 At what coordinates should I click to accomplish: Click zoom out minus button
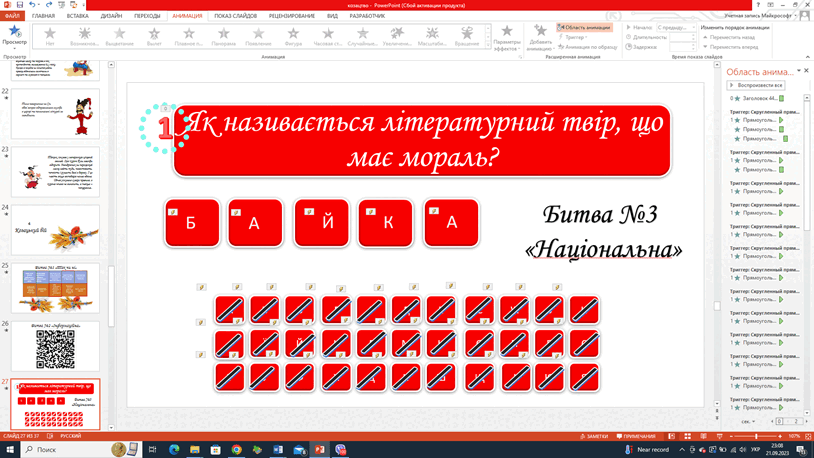click(731, 436)
